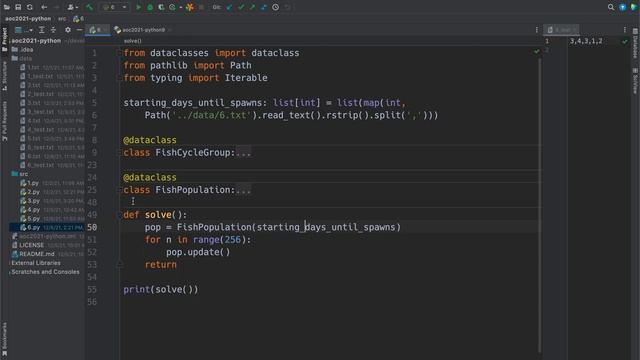Click the editor vertical scrollbar
The height and width of the screenshot is (360, 640).
540,204
